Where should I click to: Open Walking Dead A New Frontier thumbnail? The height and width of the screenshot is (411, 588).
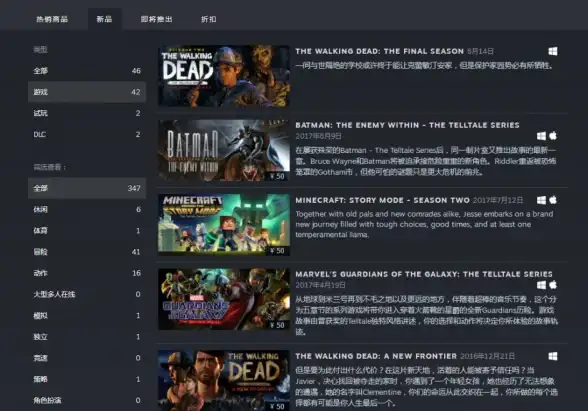(224, 381)
